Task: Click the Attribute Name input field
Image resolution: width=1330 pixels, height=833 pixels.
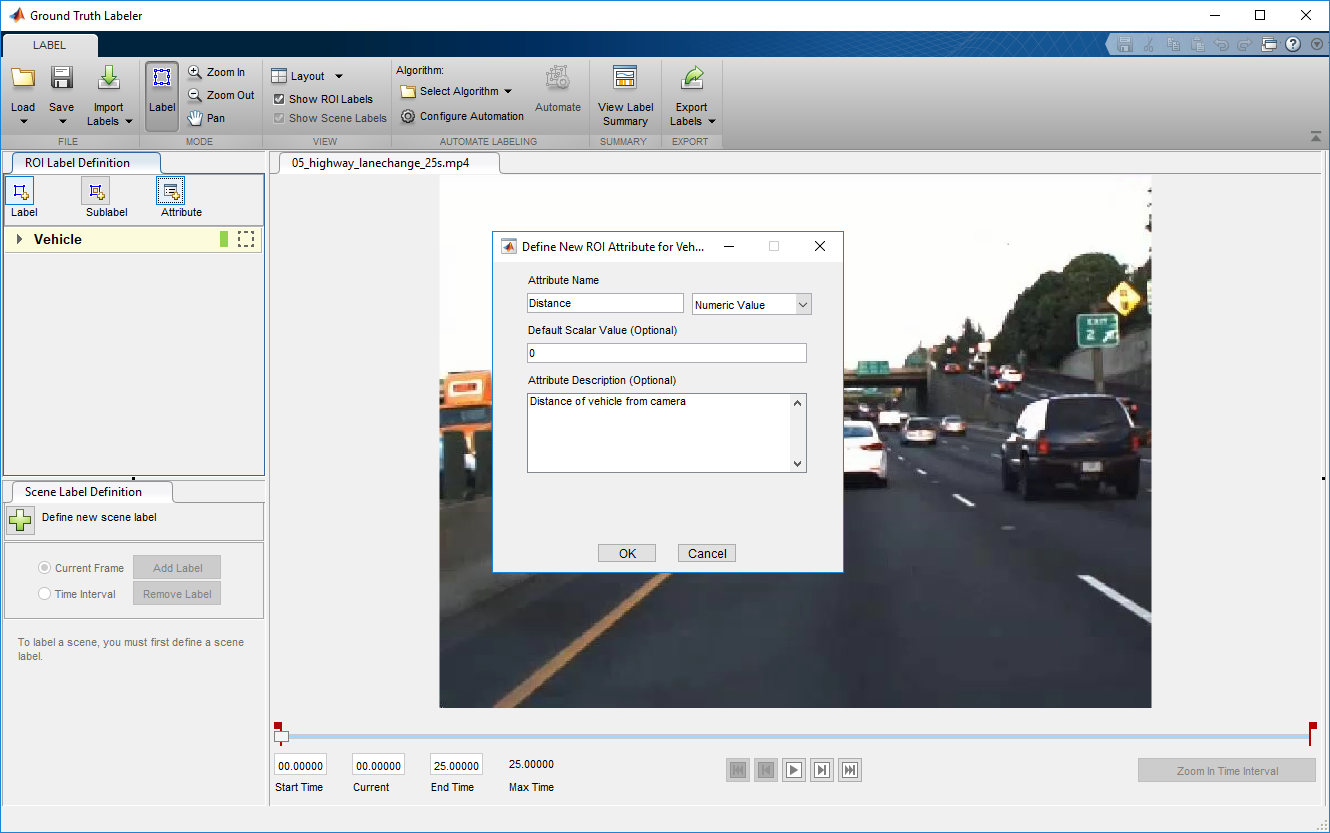Action: click(605, 303)
